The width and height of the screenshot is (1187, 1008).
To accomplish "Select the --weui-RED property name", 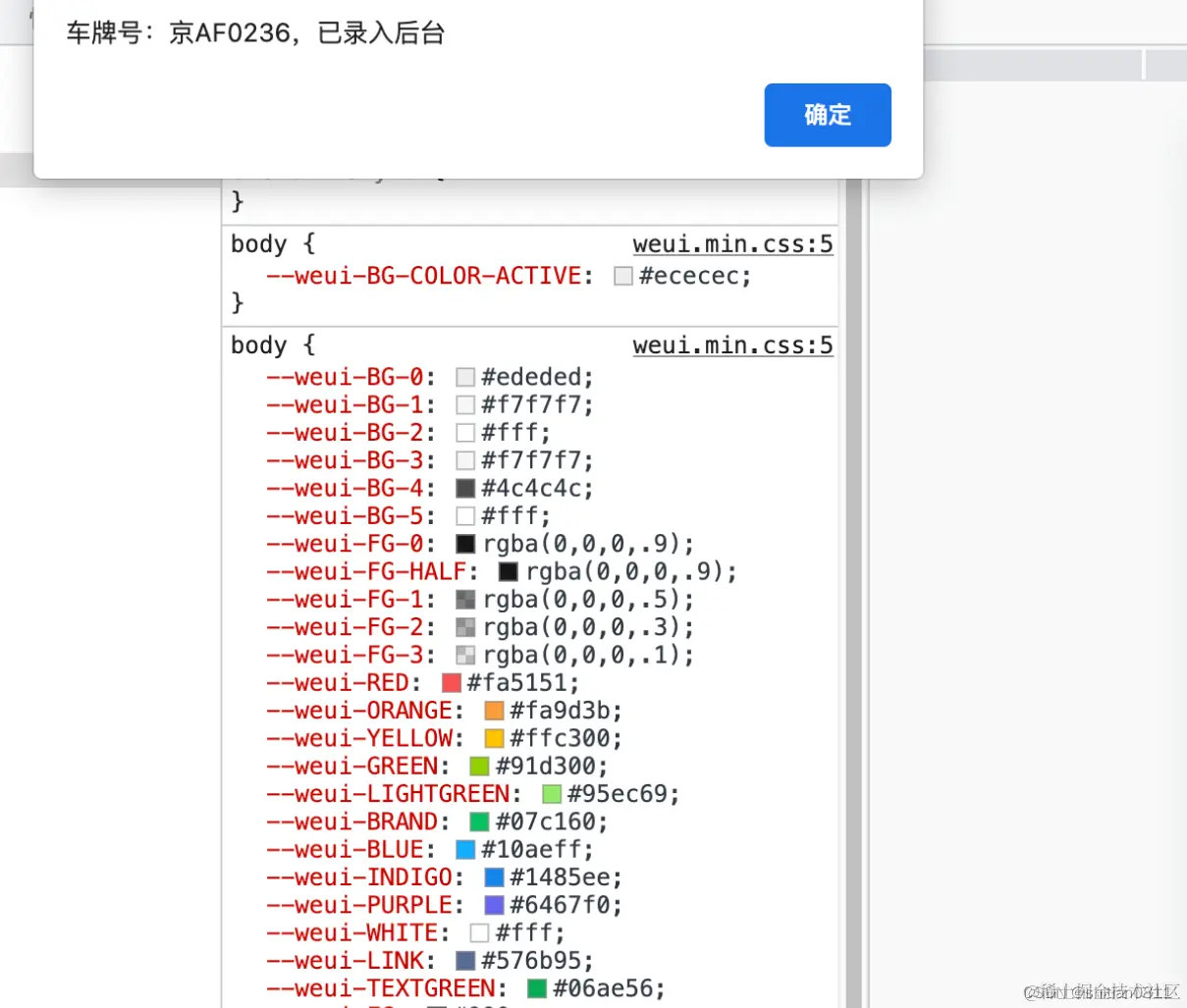I will (x=338, y=683).
